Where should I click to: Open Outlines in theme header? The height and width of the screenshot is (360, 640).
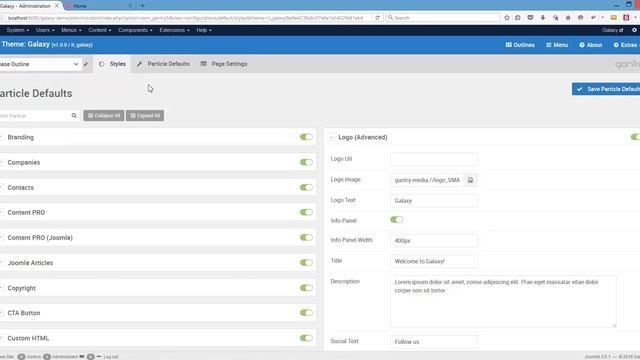click(520, 45)
